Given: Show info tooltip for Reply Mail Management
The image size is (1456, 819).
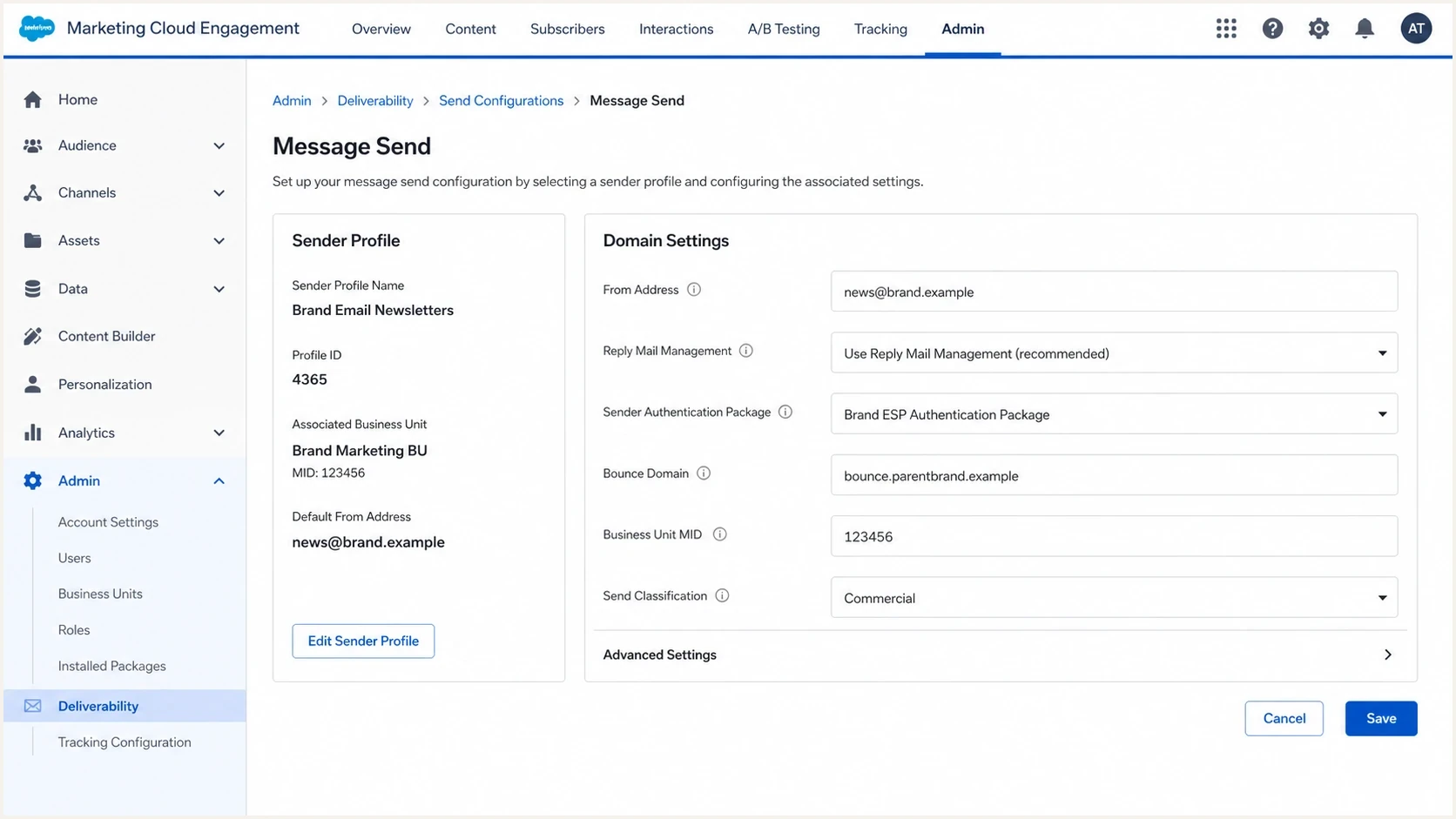Looking at the screenshot, I should (x=746, y=351).
